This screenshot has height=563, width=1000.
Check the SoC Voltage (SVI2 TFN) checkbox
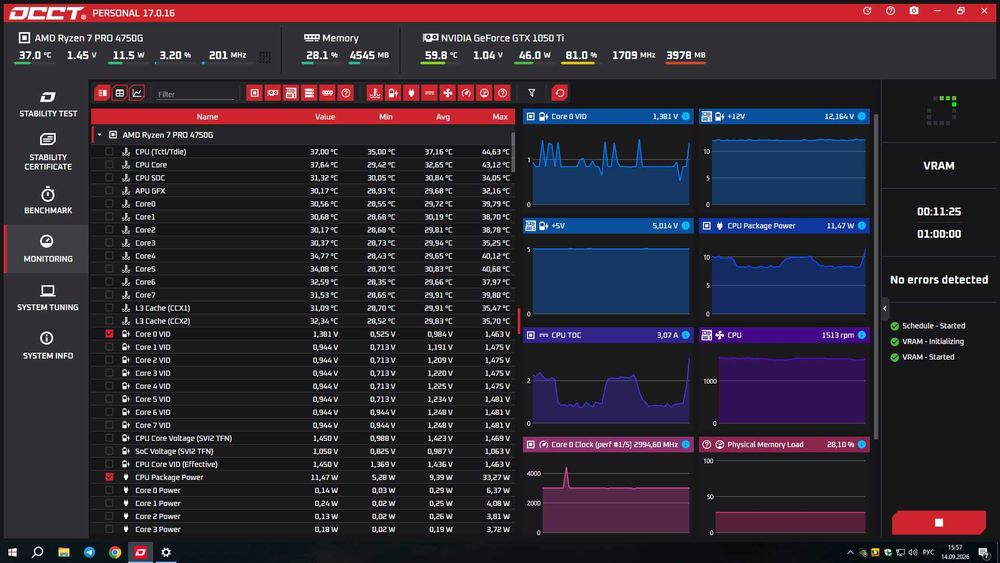click(109, 451)
